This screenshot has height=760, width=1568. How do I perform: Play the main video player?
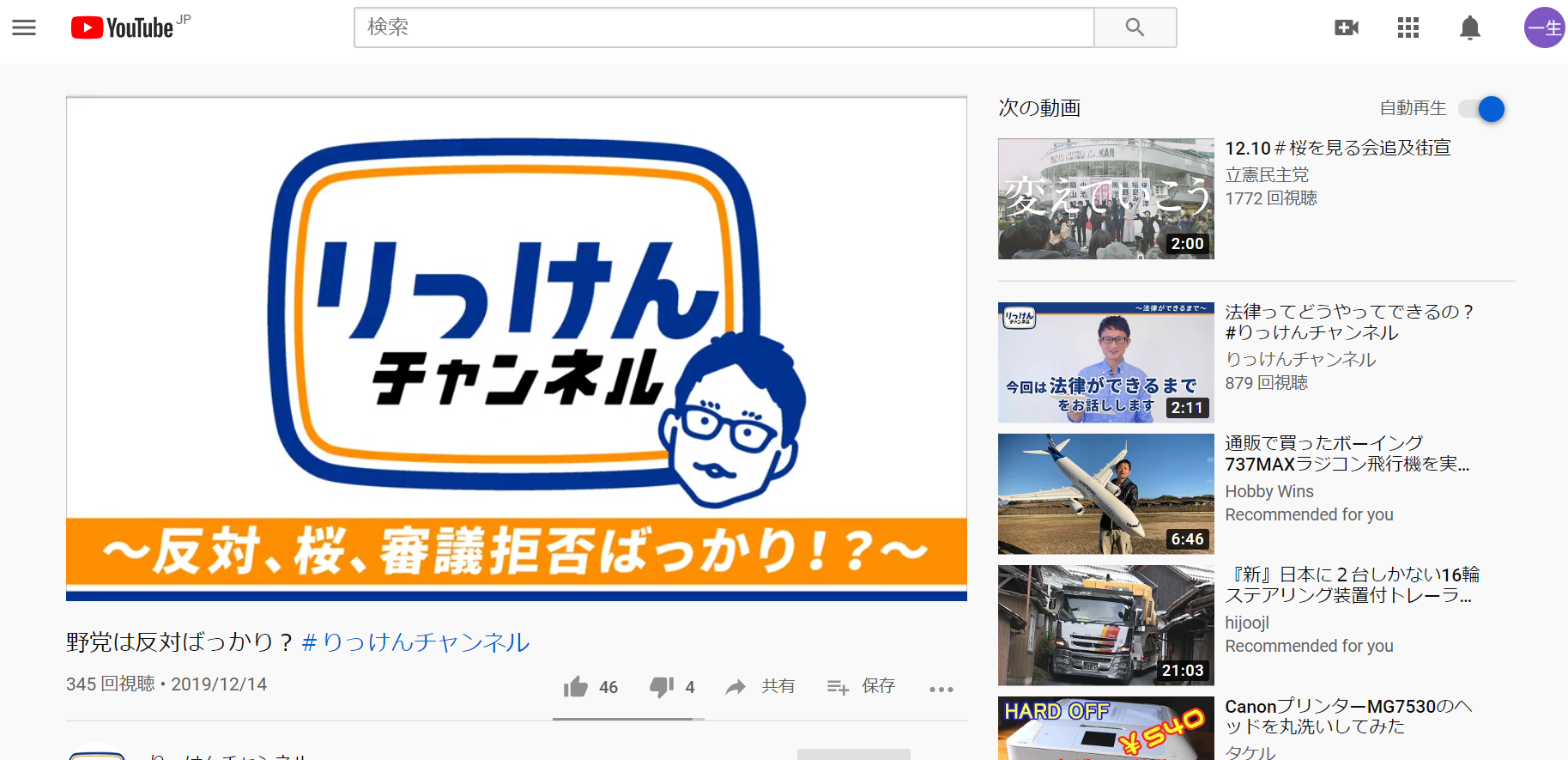[x=517, y=348]
